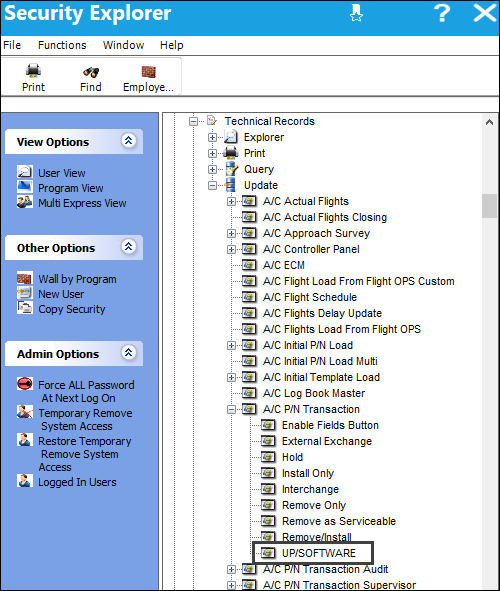Switch to Program View

[71, 188]
